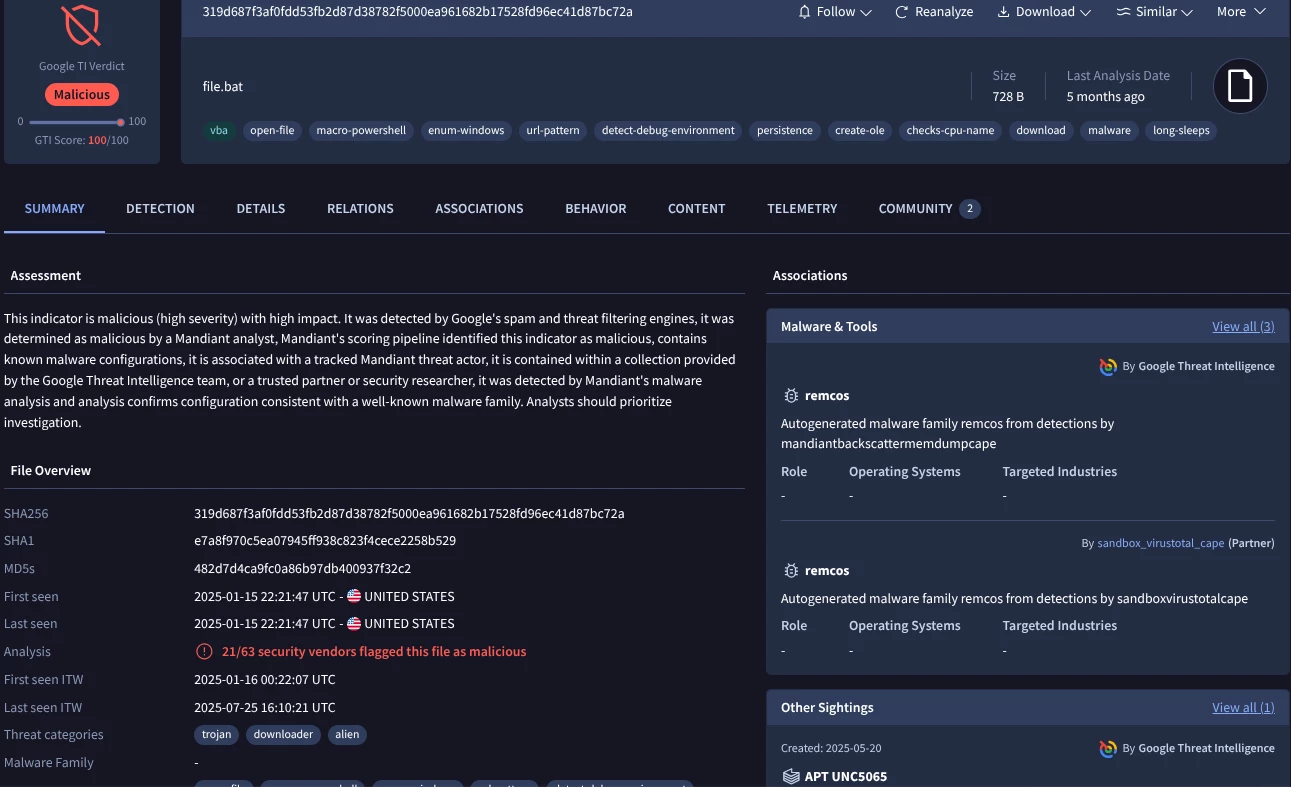Click the red alert icon beside vendor analysis
Screen dimensions: 1291x787
tap(204, 651)
